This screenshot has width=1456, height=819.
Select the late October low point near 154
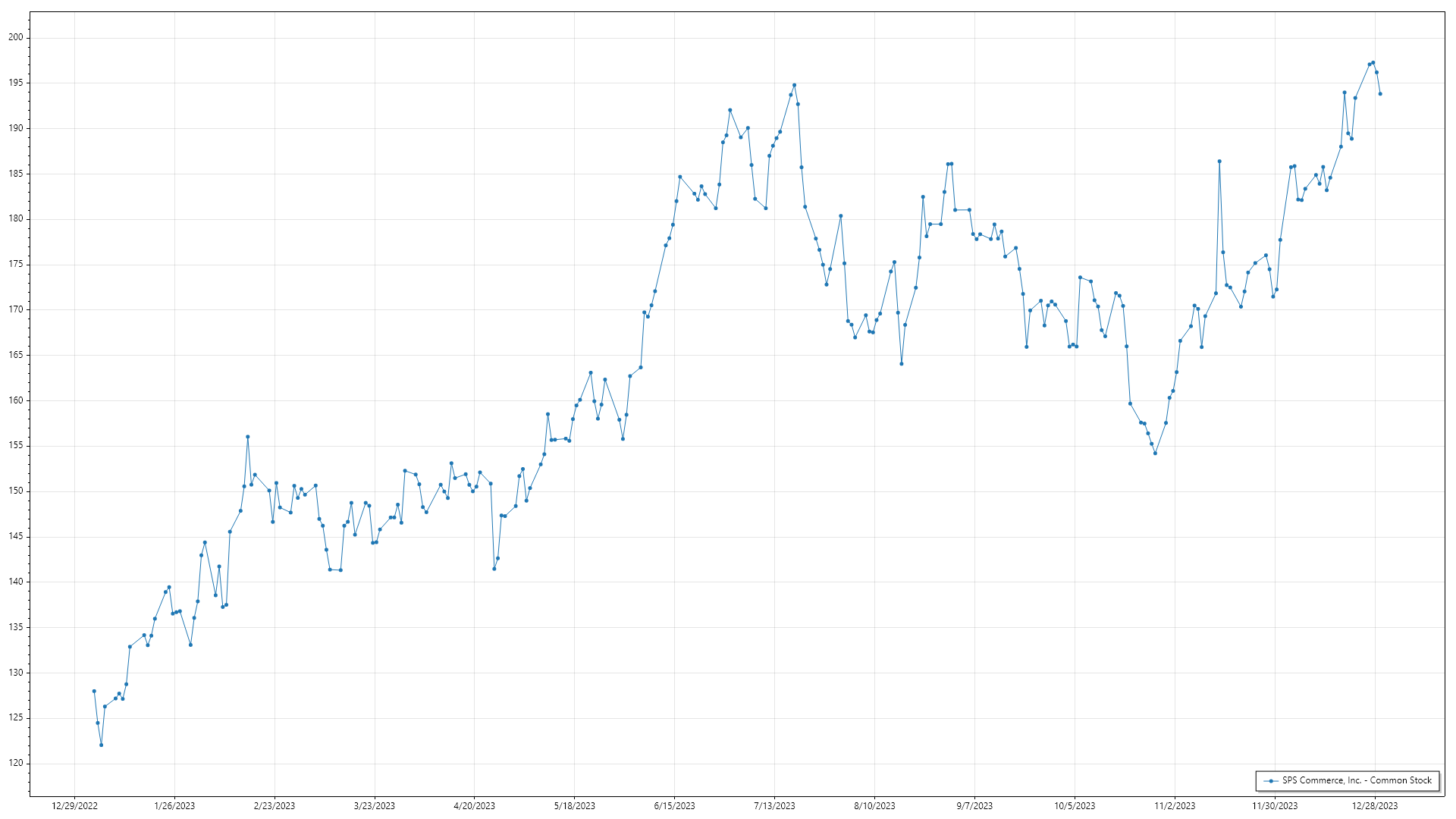point(1155,453)
